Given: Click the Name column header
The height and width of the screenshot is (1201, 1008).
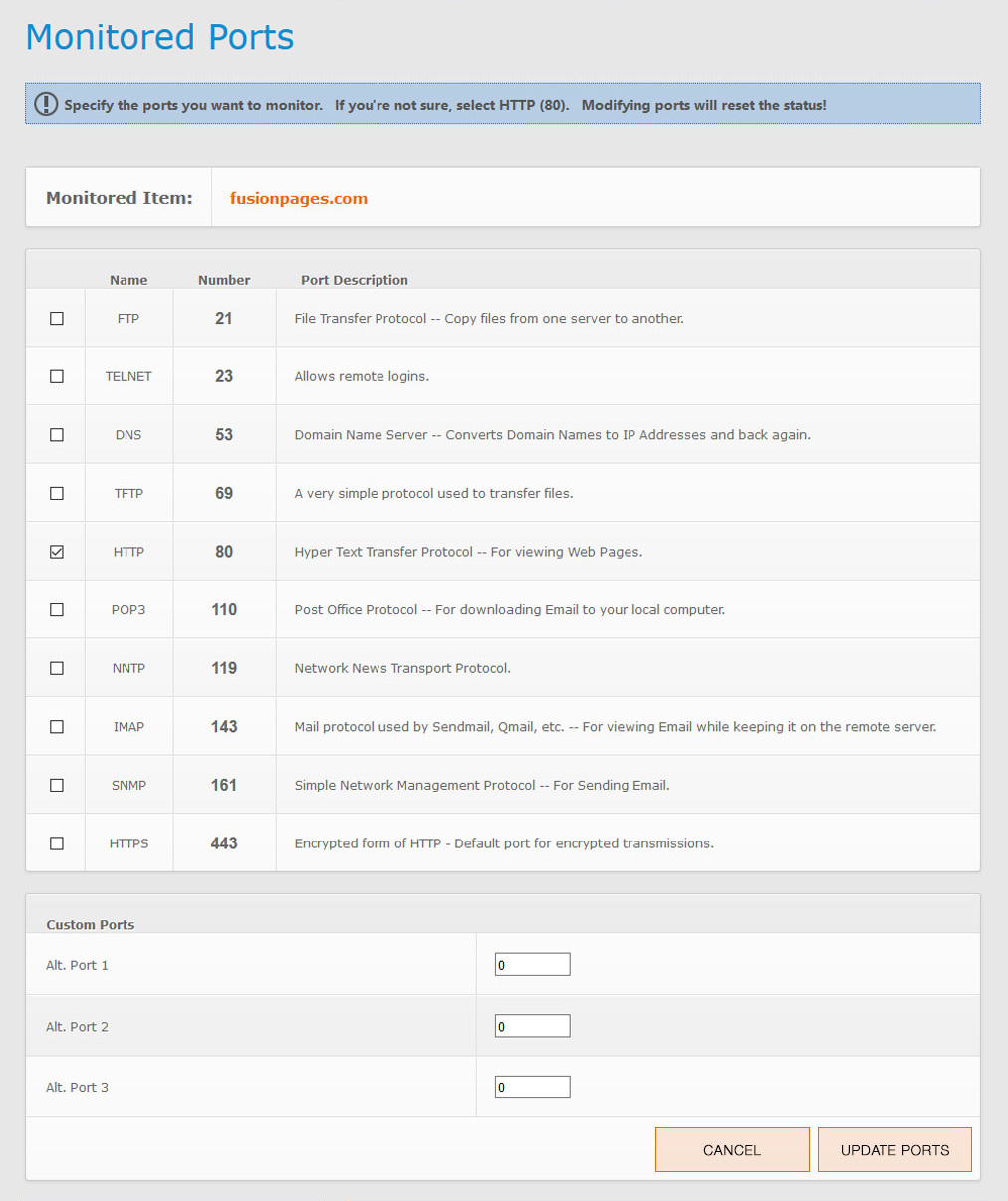Looking at the screenshot, I should coord(128,280).
